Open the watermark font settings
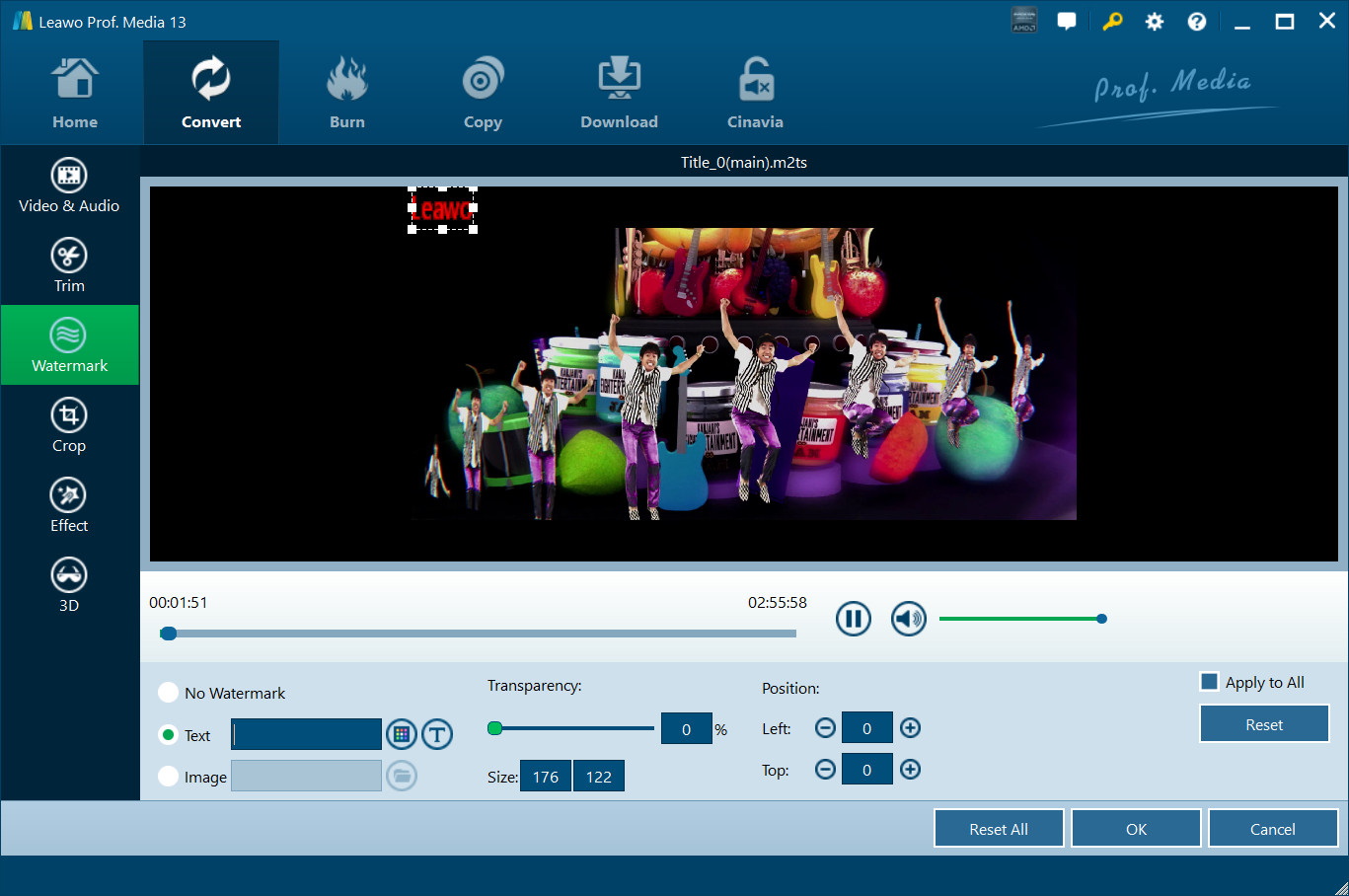 tap(437, 734)
